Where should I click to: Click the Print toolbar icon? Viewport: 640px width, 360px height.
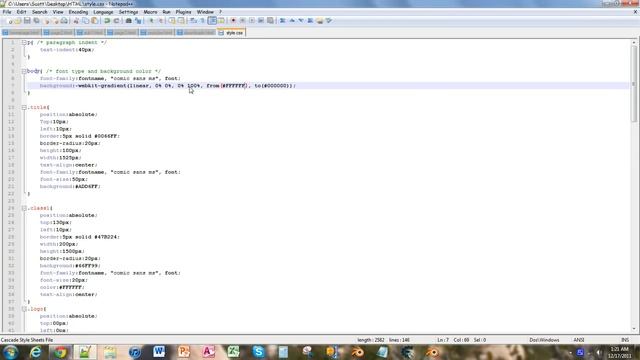tap(64, 20)
